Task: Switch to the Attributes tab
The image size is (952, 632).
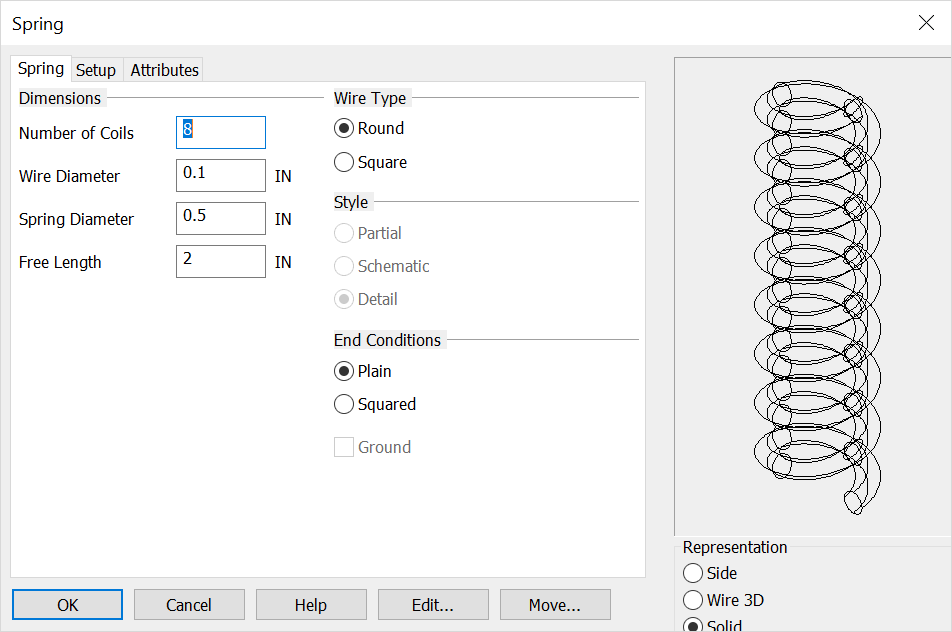Action: [x=163, y=69]
